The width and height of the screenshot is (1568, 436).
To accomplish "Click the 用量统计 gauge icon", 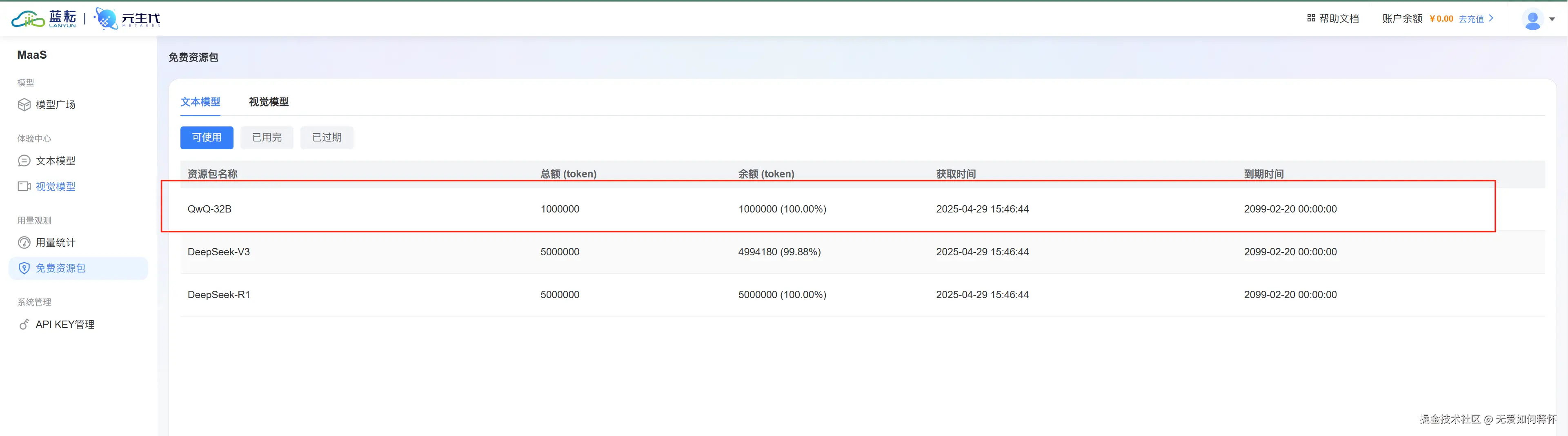I will coord(24,243).
